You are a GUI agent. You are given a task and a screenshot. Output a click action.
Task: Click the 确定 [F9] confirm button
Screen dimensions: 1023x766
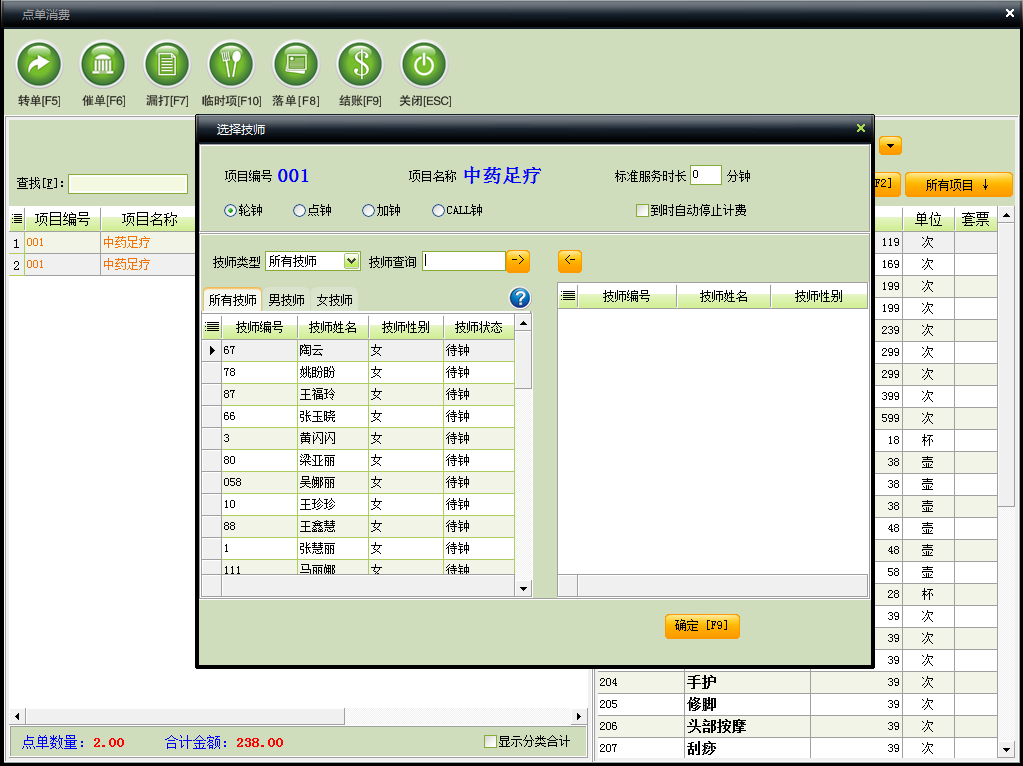(x=702, y=626)
